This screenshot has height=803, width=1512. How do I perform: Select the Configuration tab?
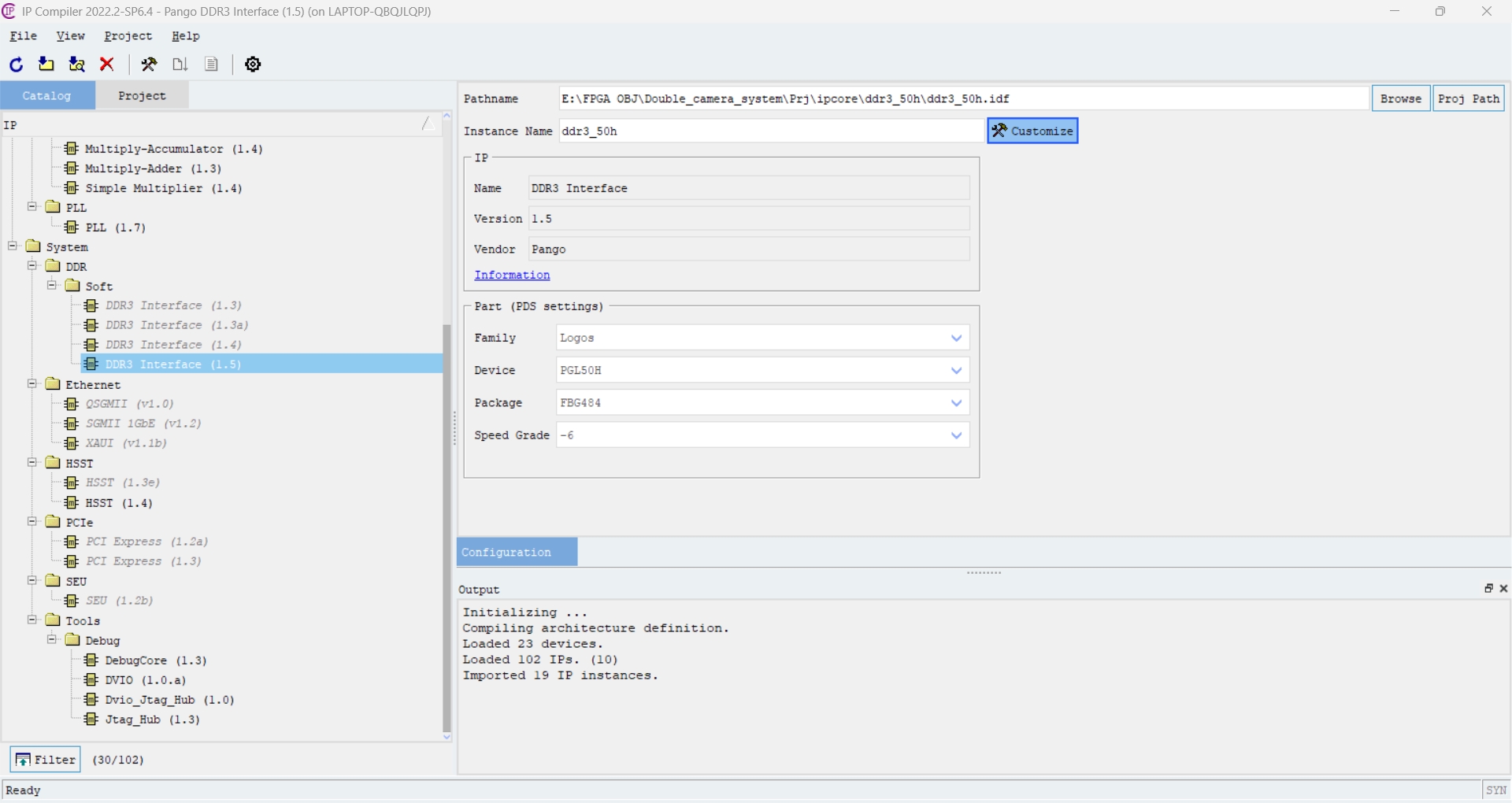coord(517,552)
